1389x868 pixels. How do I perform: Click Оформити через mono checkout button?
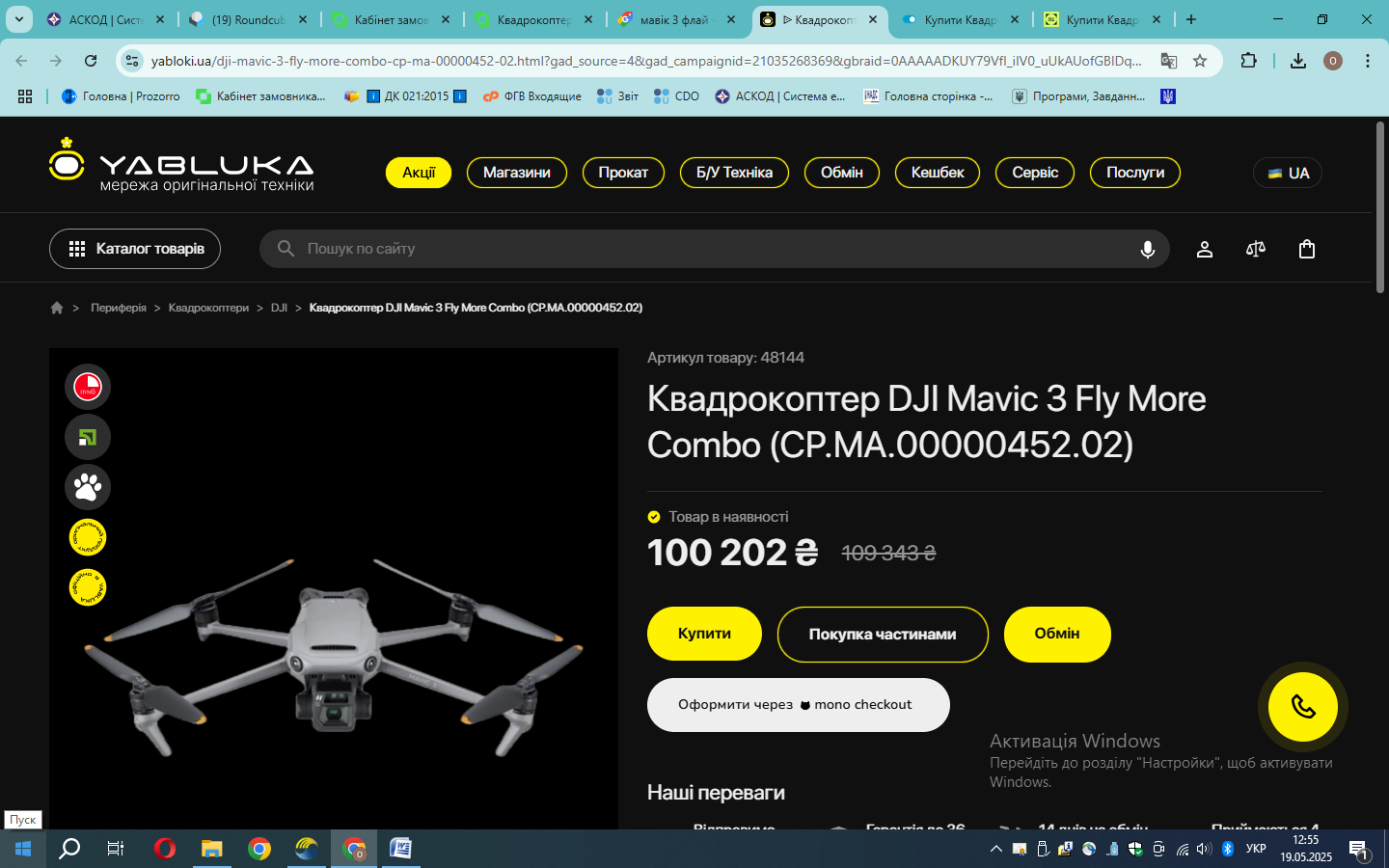[799, 705]
